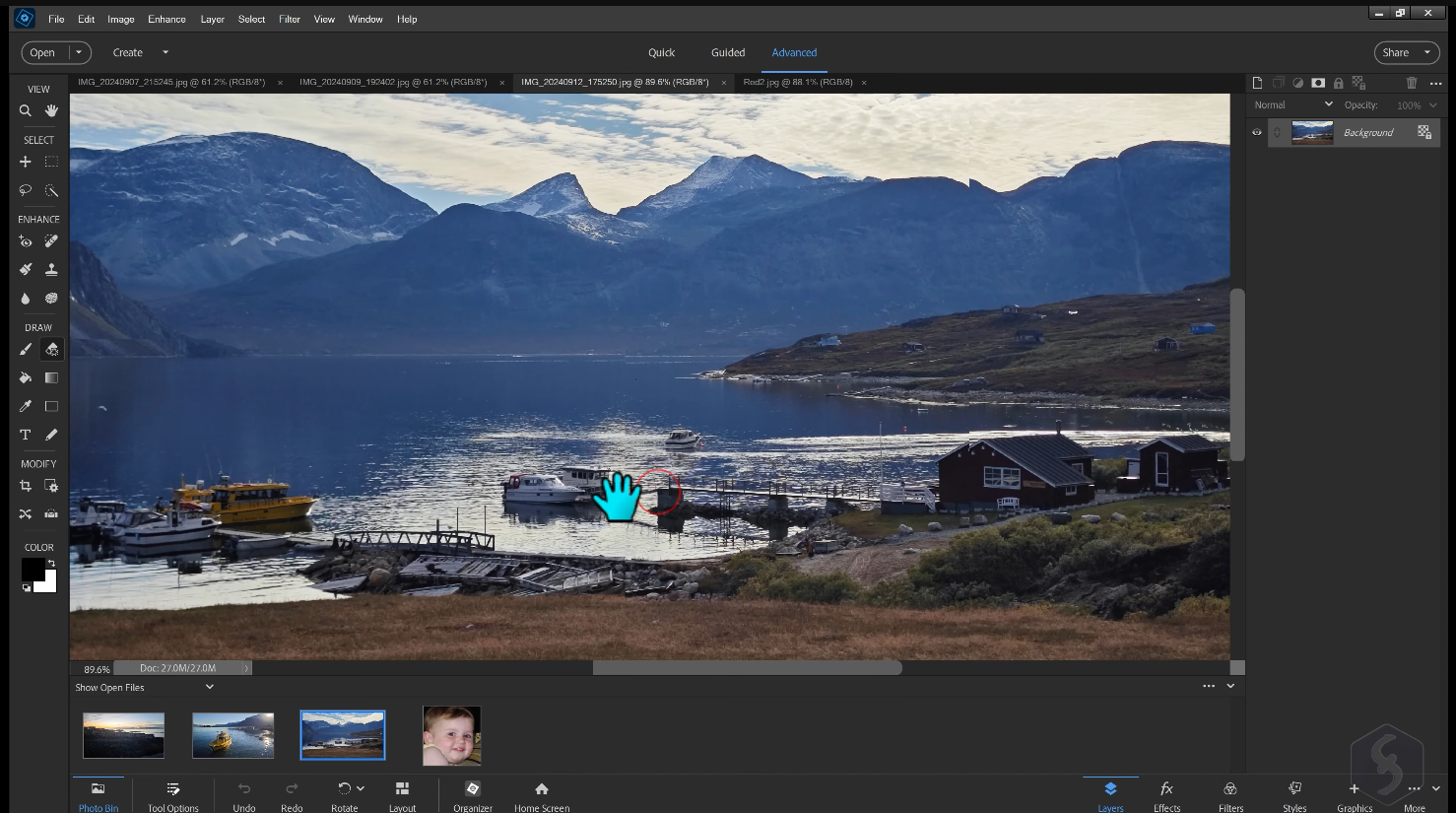Select the Rectangular Marquee tool

pyautogui.click(x=51, y=162)
